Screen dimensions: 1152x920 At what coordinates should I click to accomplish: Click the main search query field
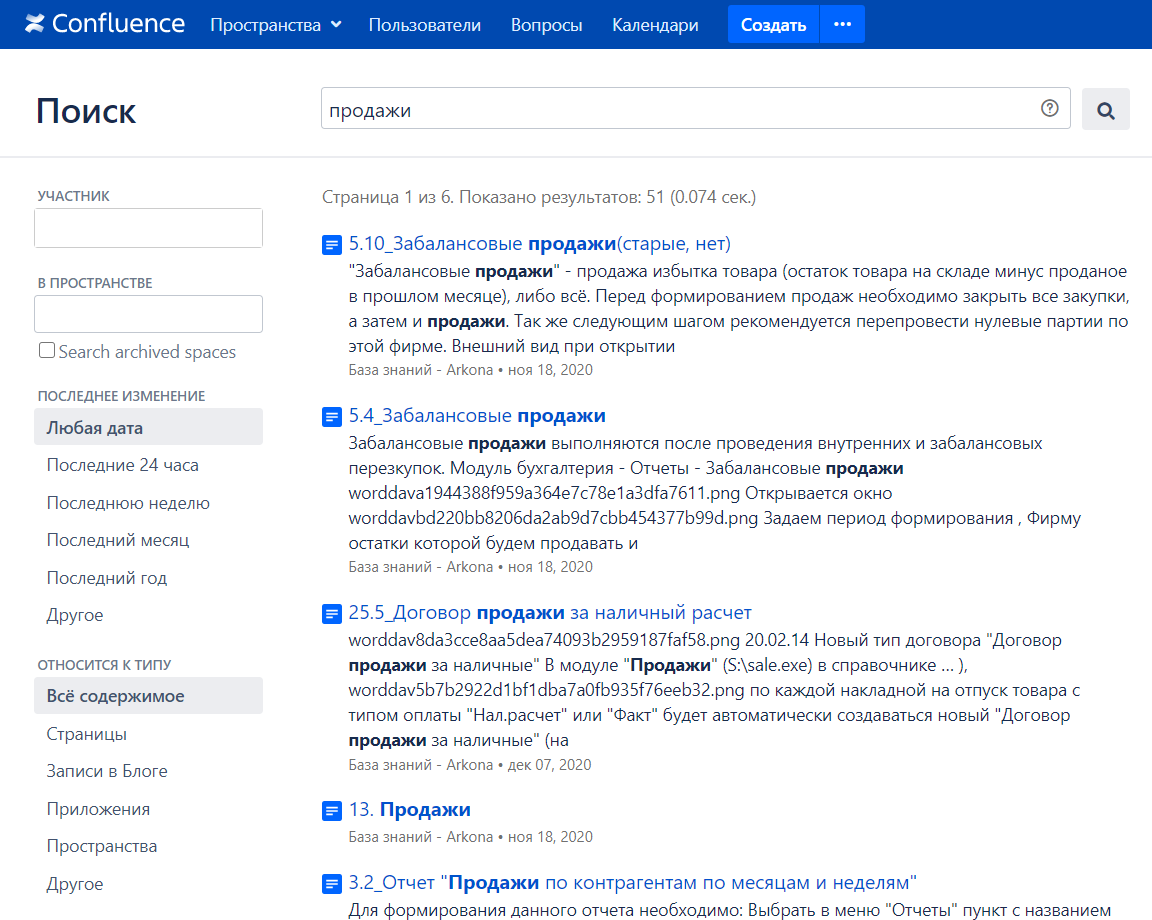click(696, 108)
